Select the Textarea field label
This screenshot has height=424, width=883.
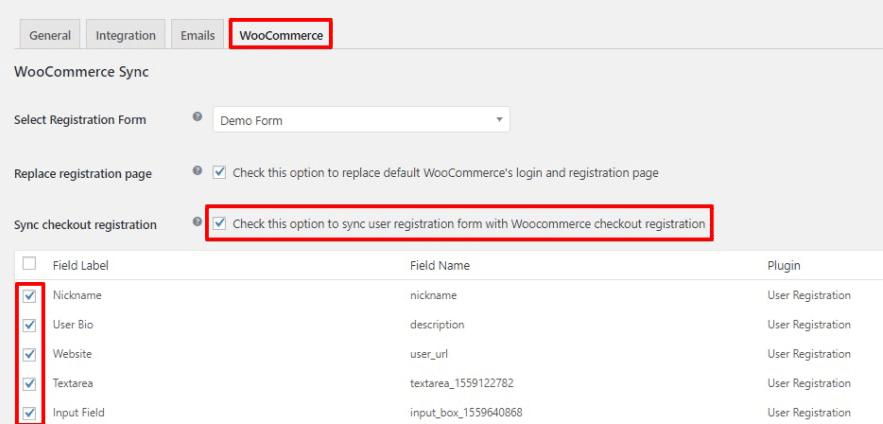pyautogui.click(x=73, y=383)
